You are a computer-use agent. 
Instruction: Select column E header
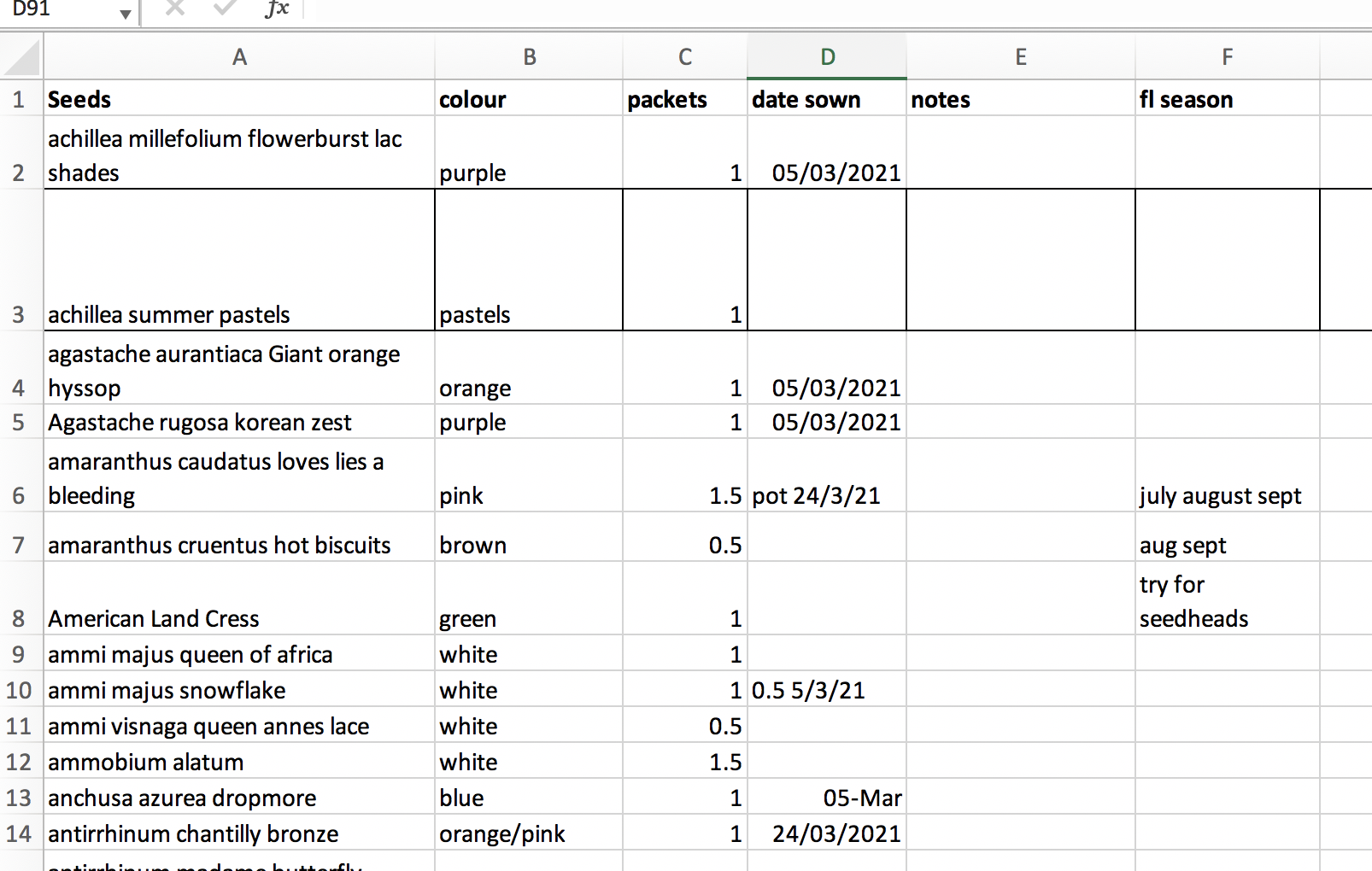1020,57
